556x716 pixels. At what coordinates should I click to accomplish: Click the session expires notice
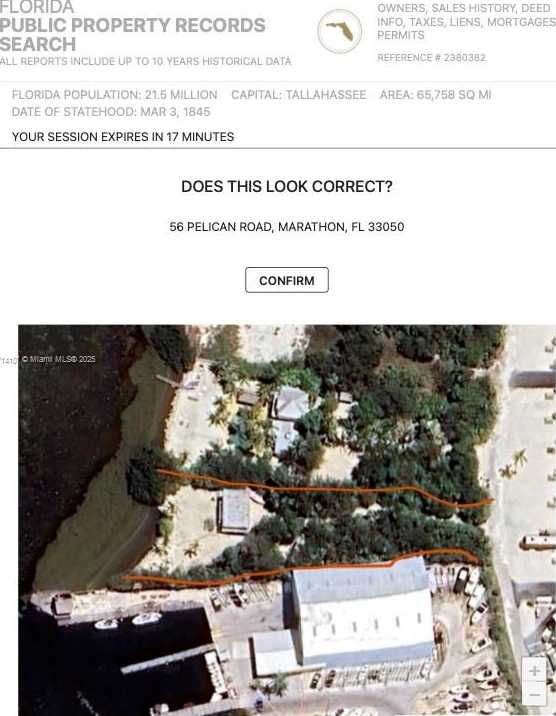tap(123, 137)
